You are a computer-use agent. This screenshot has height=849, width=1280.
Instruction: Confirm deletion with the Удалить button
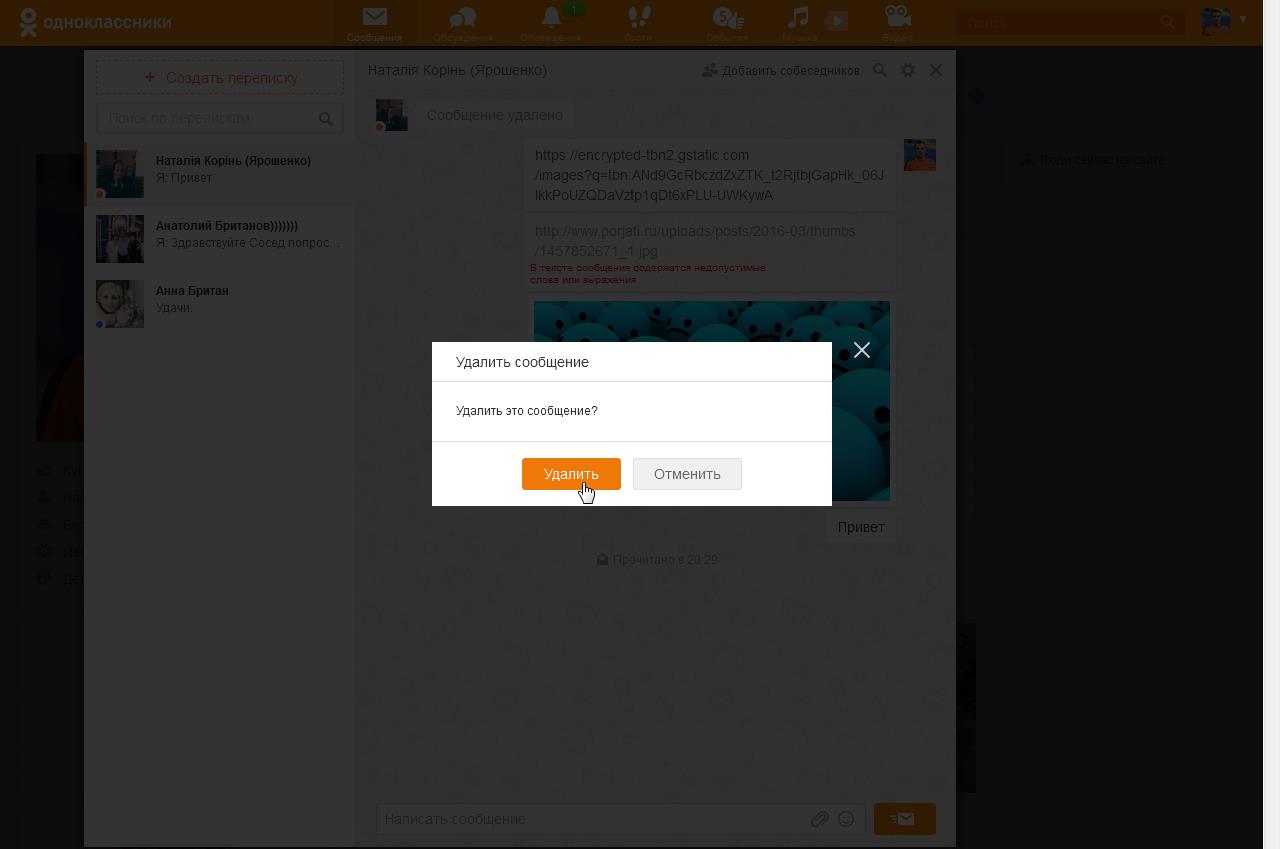[x=571, y=474]
